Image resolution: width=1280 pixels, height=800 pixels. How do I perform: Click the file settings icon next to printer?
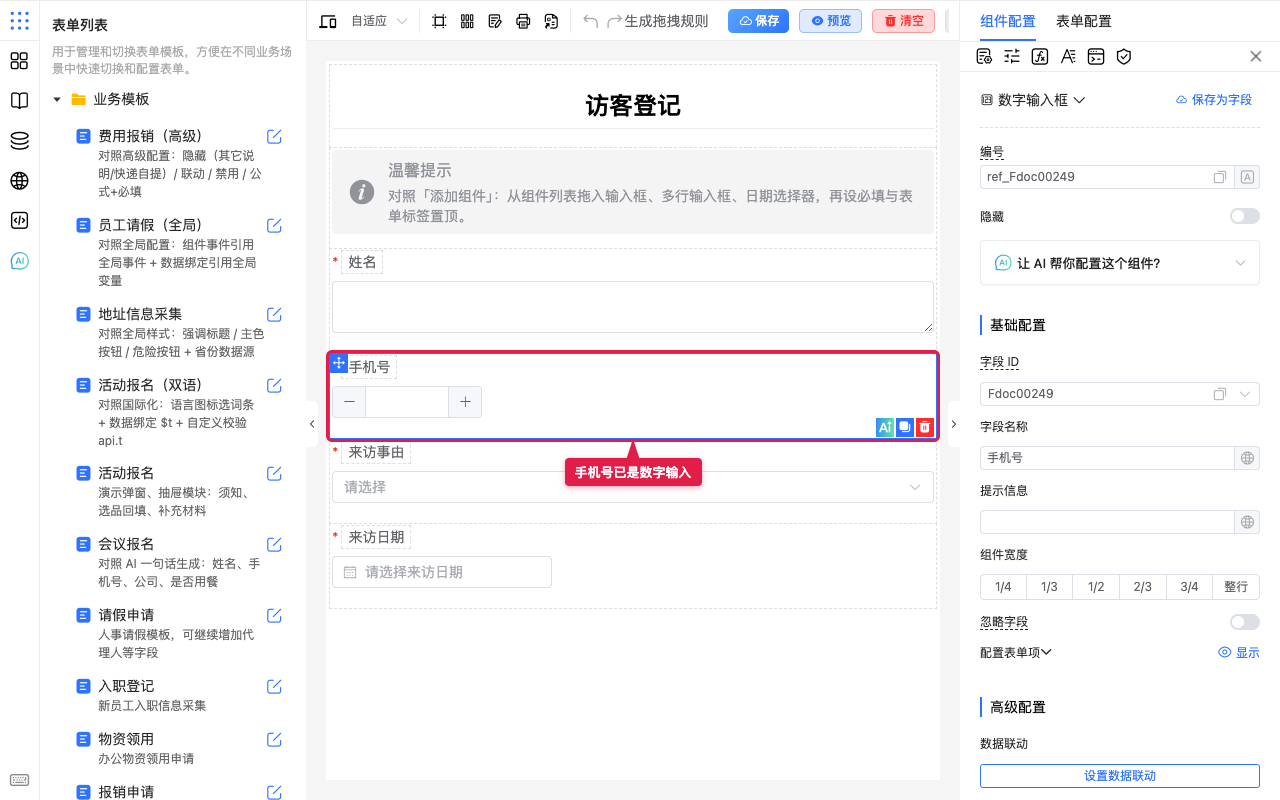(x=551, y=21)
